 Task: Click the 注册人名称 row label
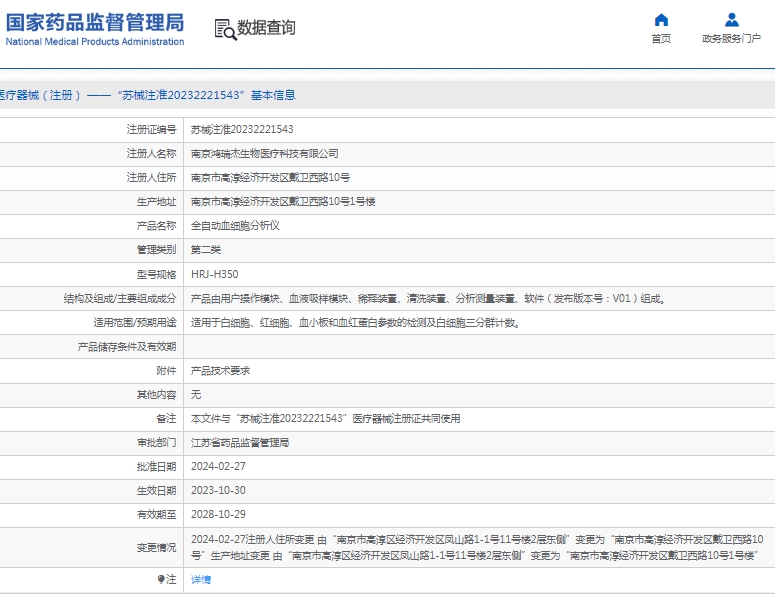pyautogui.click(x=151, y=154)
